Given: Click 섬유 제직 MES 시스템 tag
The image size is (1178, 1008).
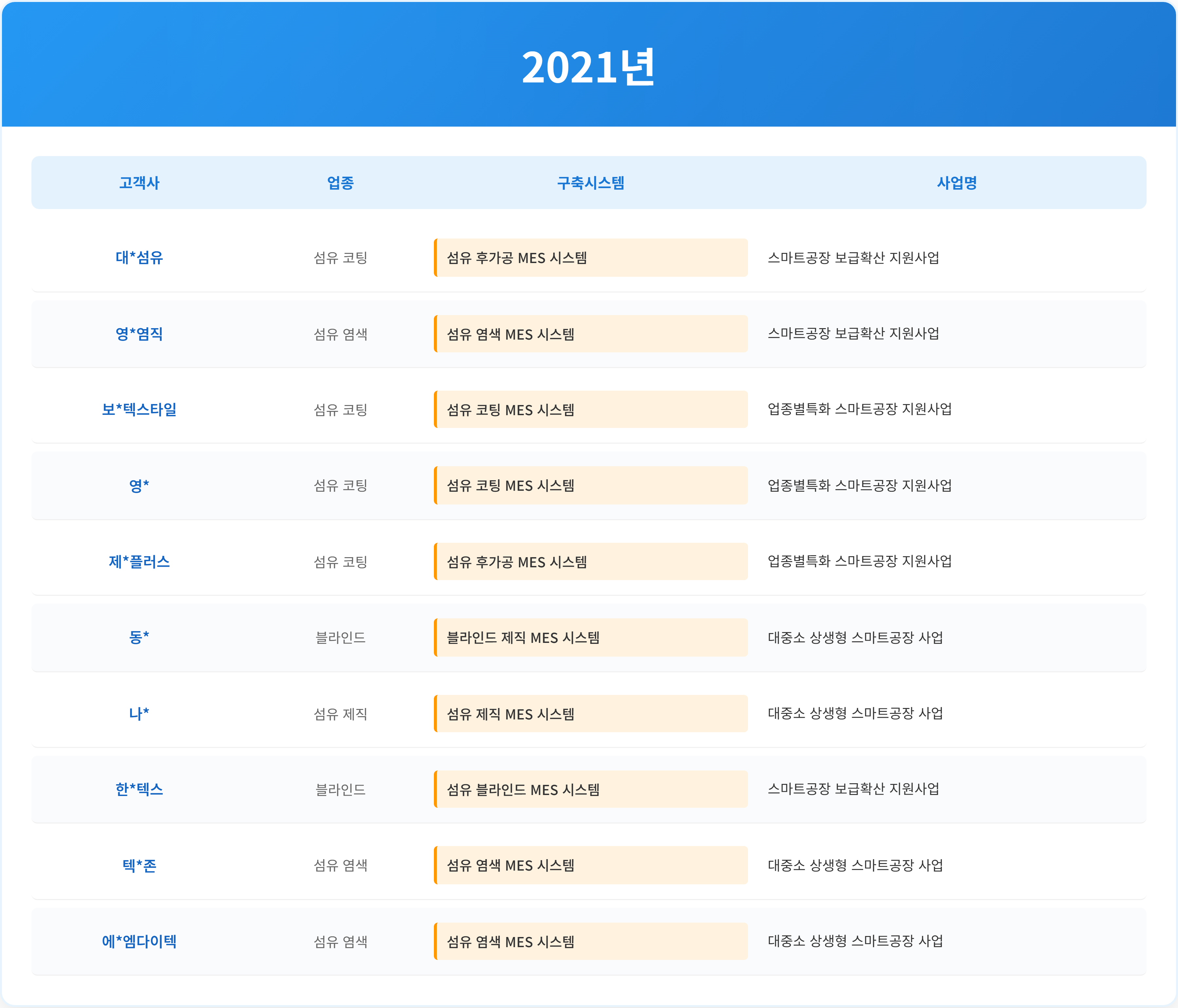Looking at the screenshot, I should (510, 714).
